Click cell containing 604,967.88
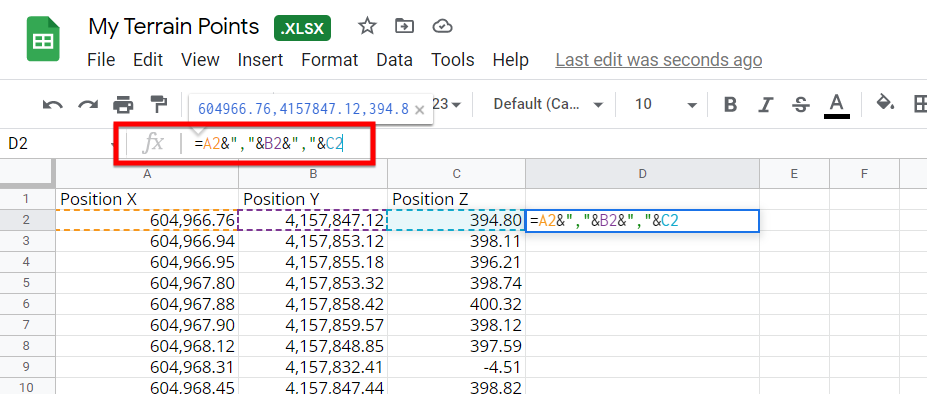 pyautogui.click(x=147, y=304)
